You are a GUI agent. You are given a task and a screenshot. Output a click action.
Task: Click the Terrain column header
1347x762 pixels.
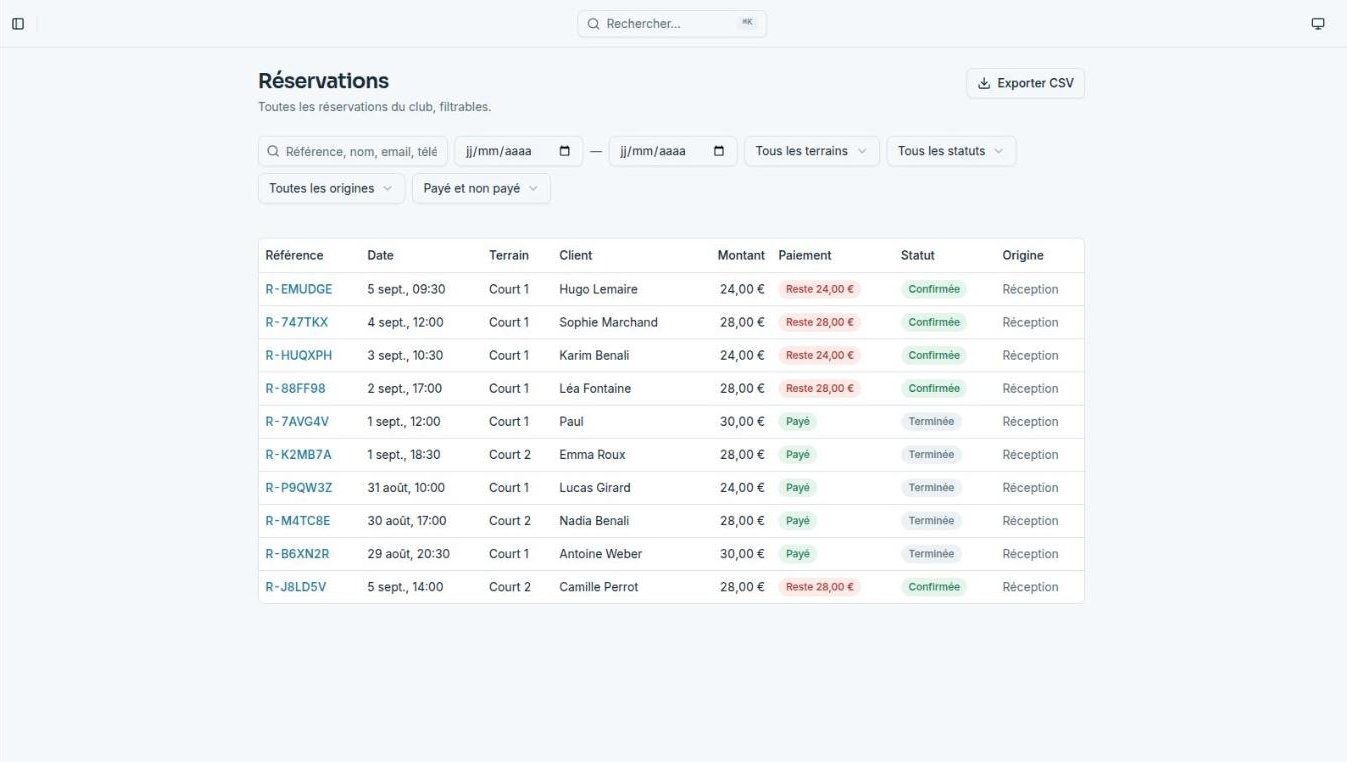pyautogui.click(x=509, y=255)
